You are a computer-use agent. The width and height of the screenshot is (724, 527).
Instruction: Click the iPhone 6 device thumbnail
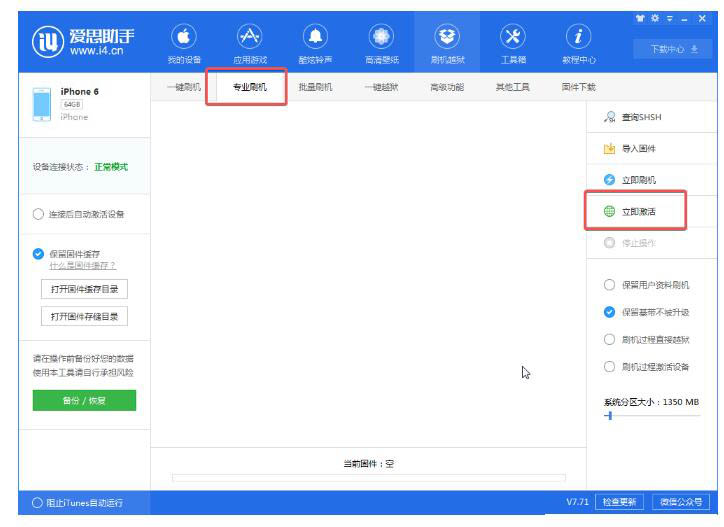pyautogui.click(x=42, y=104)
